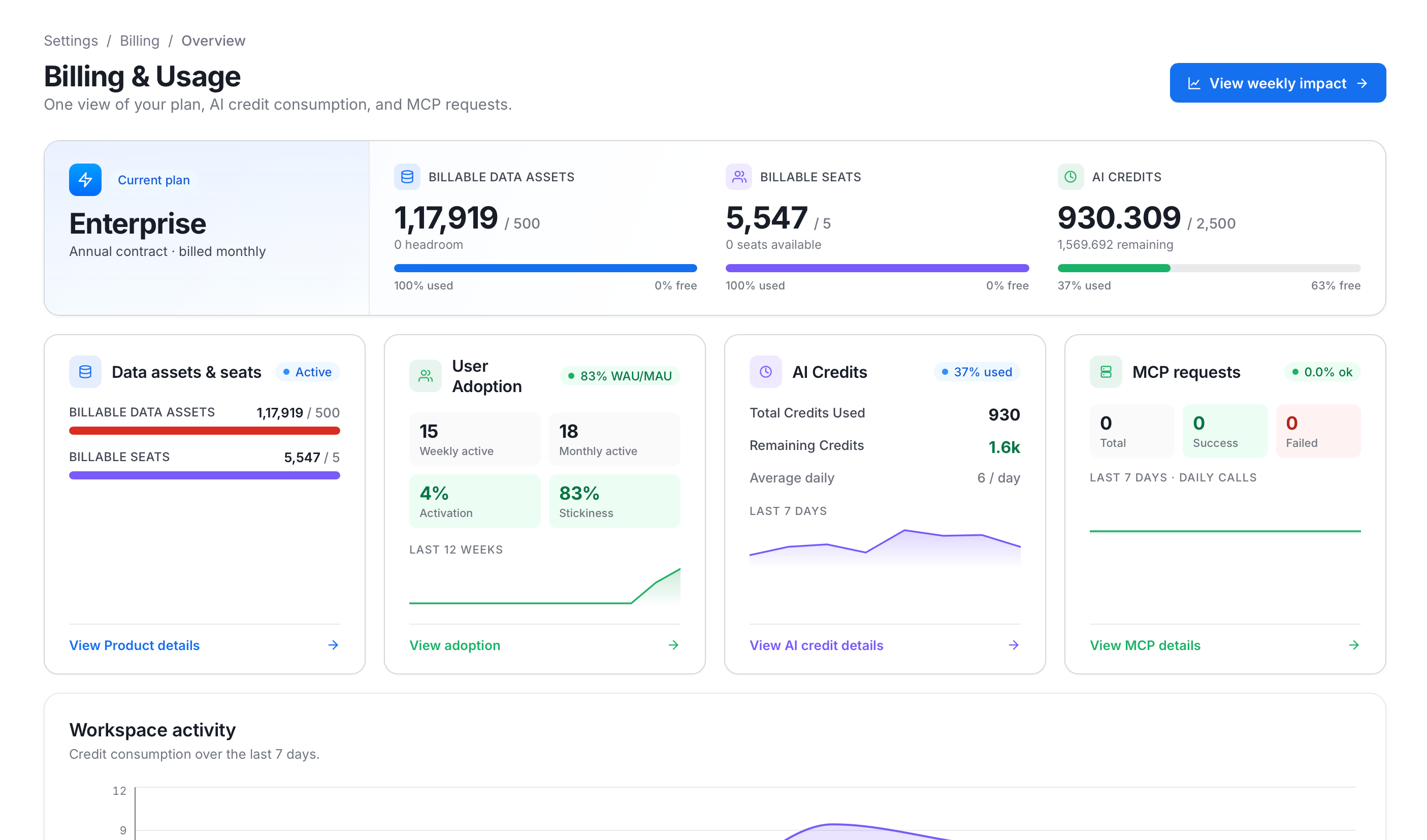Select Overview in the breadcrumb
This screenshot has width=1427, height=840.
point(213,41)
